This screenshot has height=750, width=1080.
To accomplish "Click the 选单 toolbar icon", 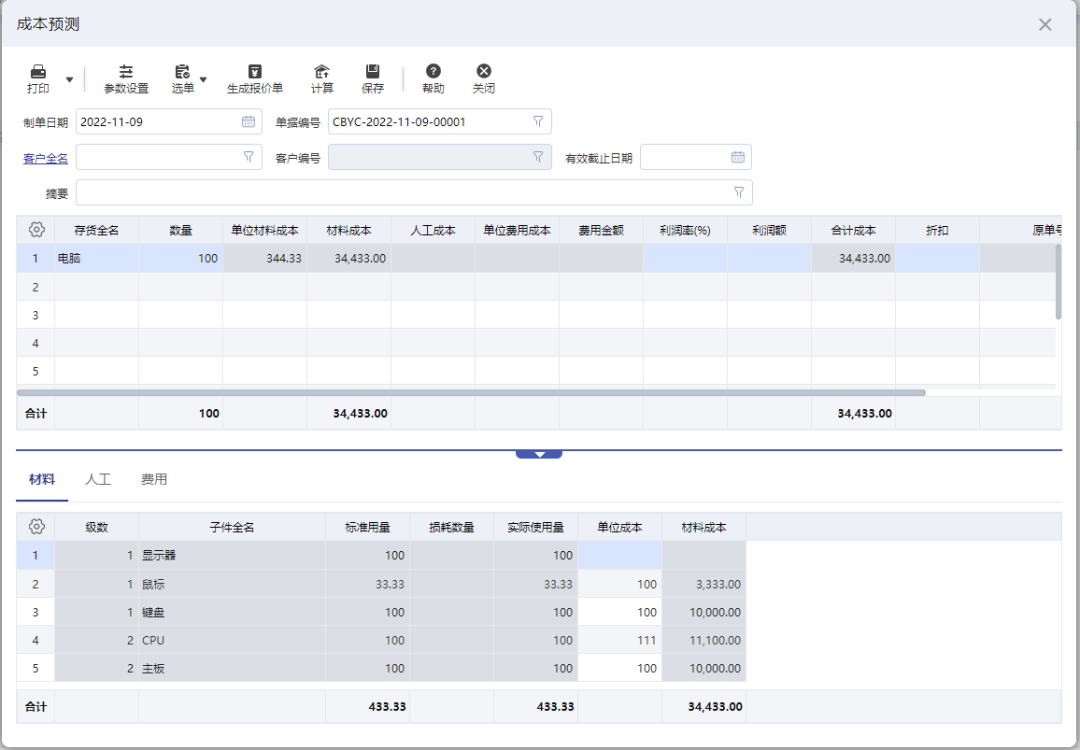I will [x=182, y=72].
